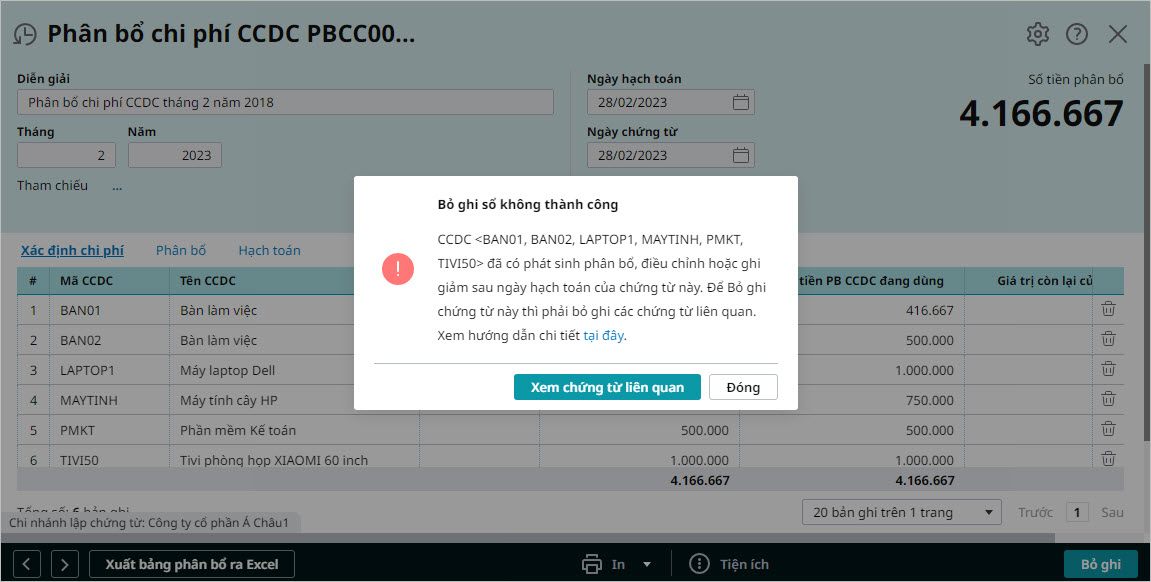
Task: Expand Tham chiếu ellipsis reference
Action: tap(117, 186)
